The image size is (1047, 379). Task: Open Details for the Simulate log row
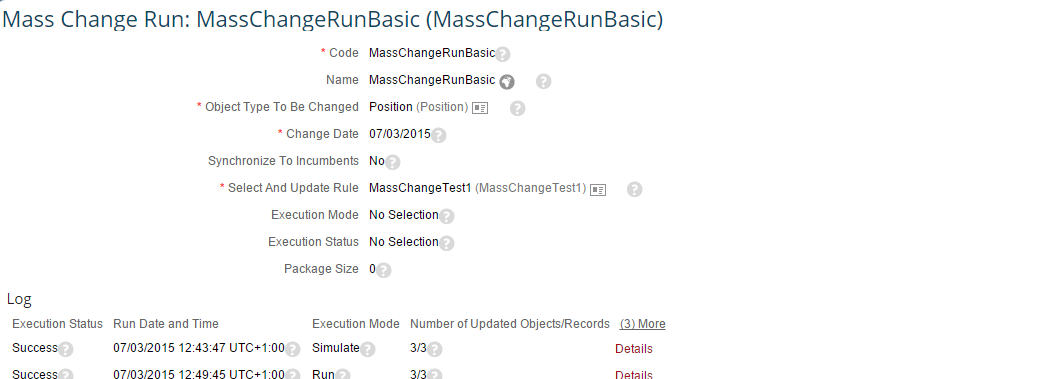(634, 348)
